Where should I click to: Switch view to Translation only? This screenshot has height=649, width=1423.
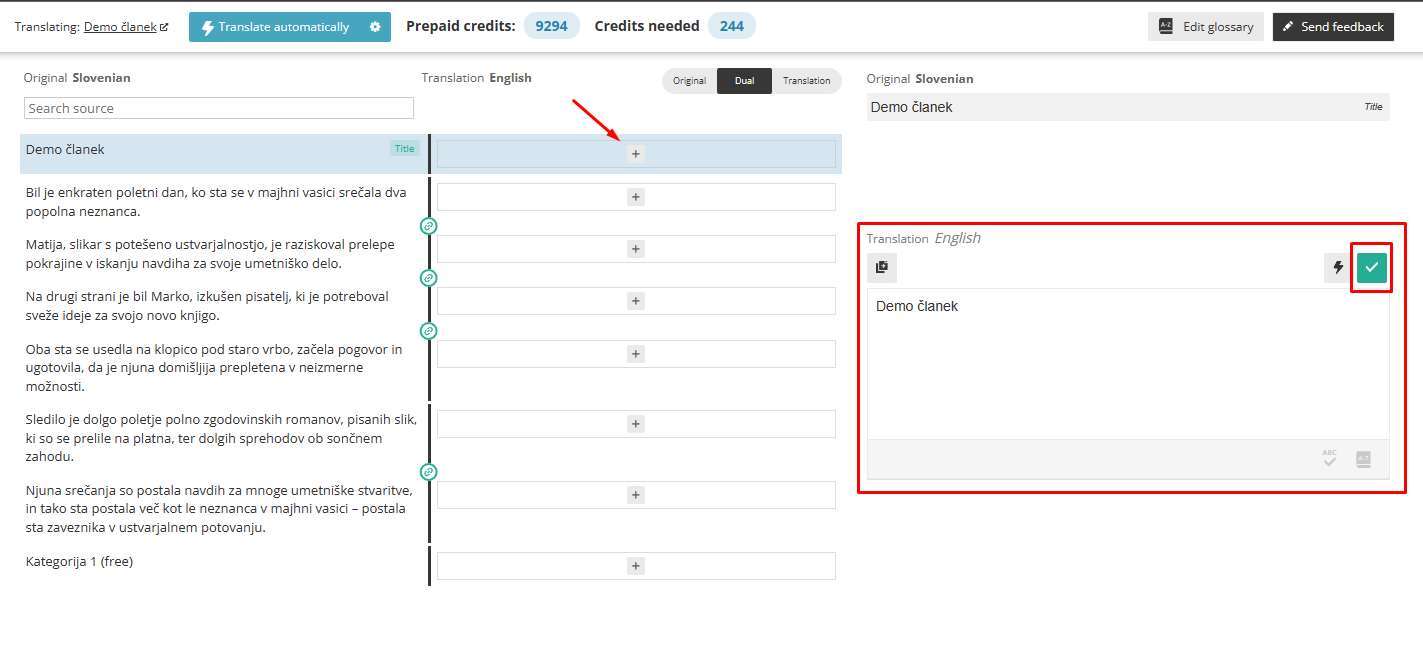click(x=806, y=81)
